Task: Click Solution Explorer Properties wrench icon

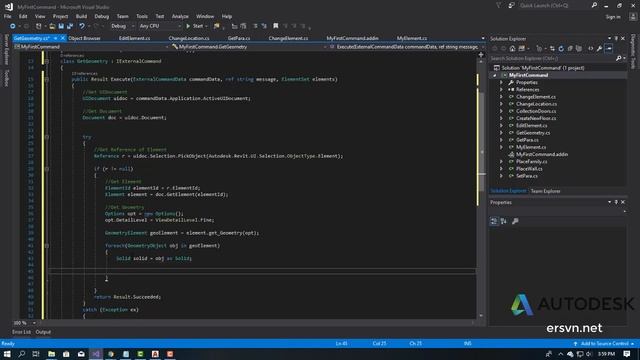Action: [599, 49]
